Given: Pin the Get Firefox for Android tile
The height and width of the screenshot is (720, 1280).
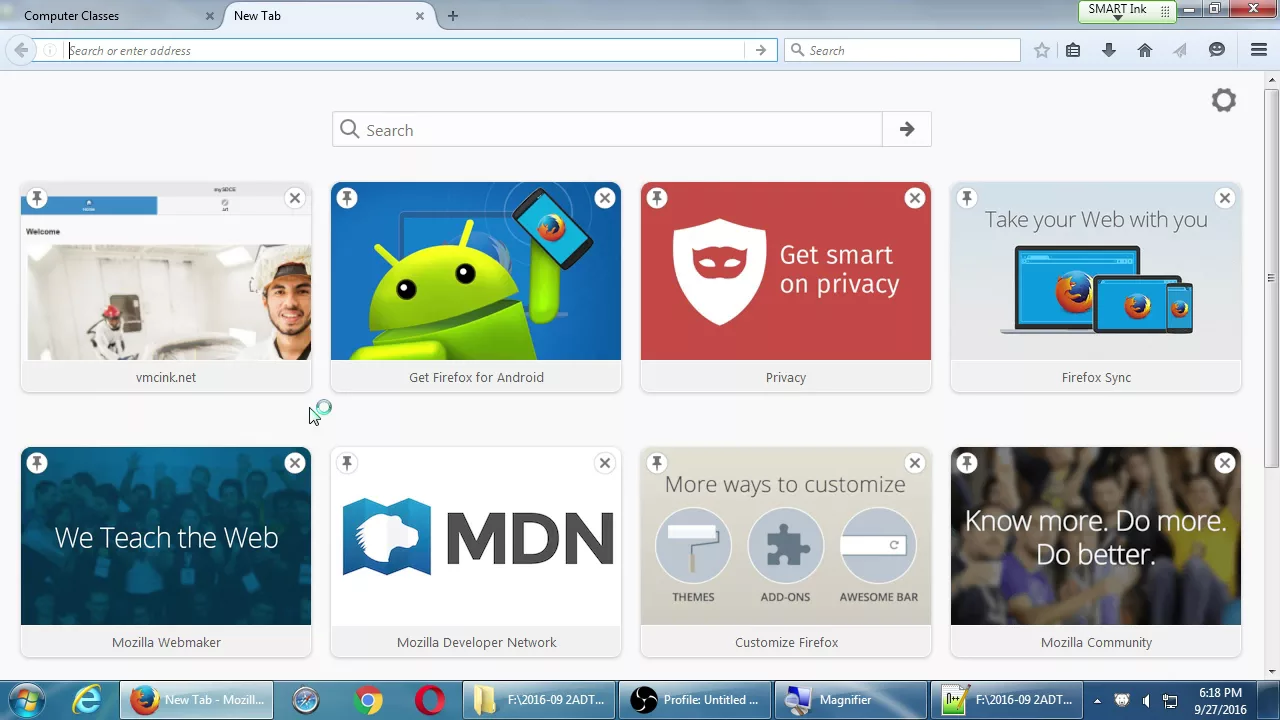Looking at the screenshot, I should pyautogui.click(x=347, y=198).
